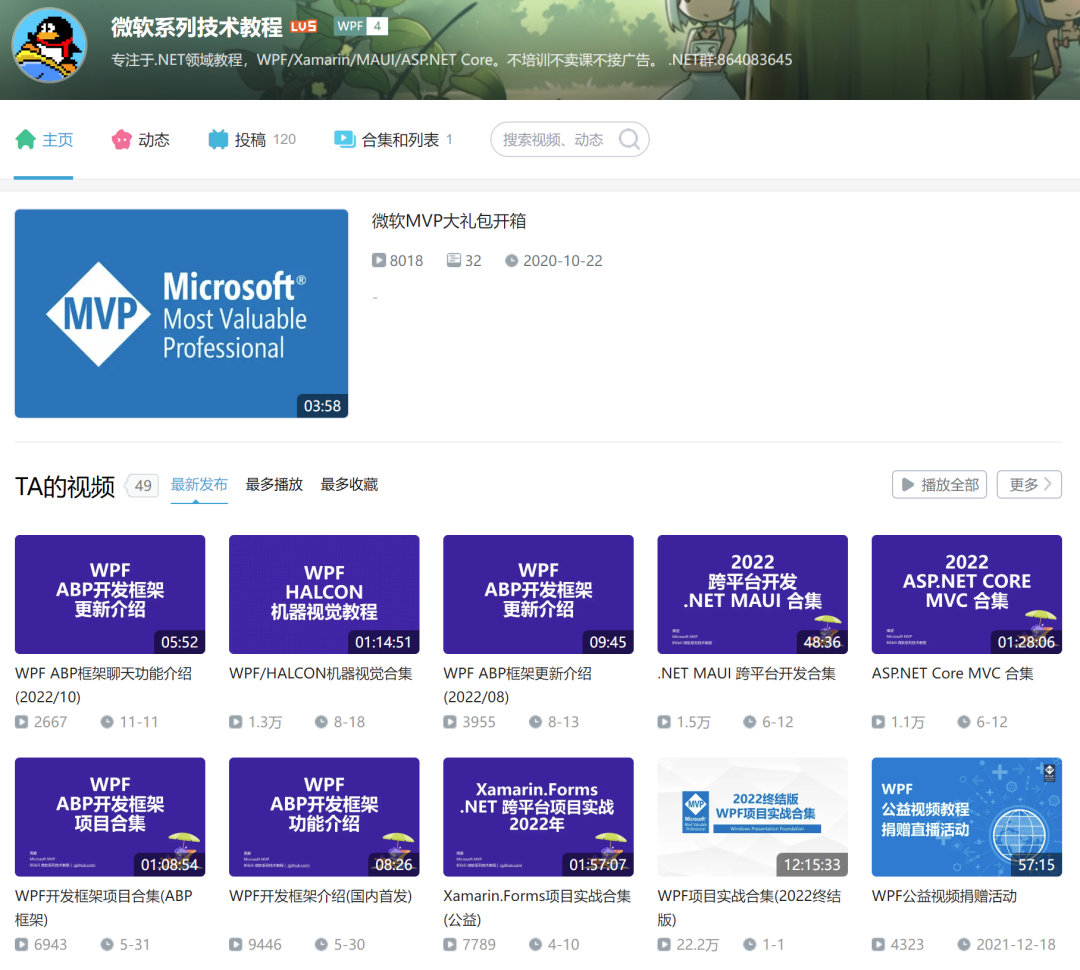Click the play icon in 播放全部 button
1080x970 pixels.
pyautogui.click(x=908, y=484)
